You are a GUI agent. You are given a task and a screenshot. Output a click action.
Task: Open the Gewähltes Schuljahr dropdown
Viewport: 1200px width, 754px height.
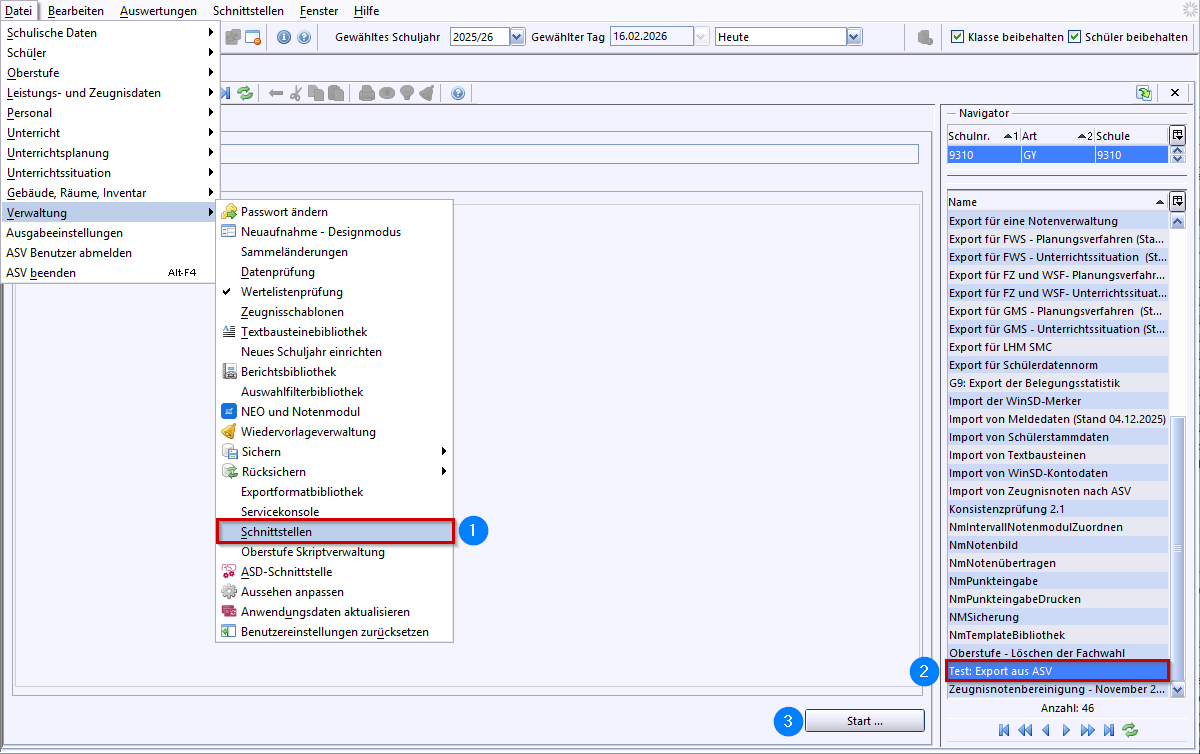tap(517, 37)
